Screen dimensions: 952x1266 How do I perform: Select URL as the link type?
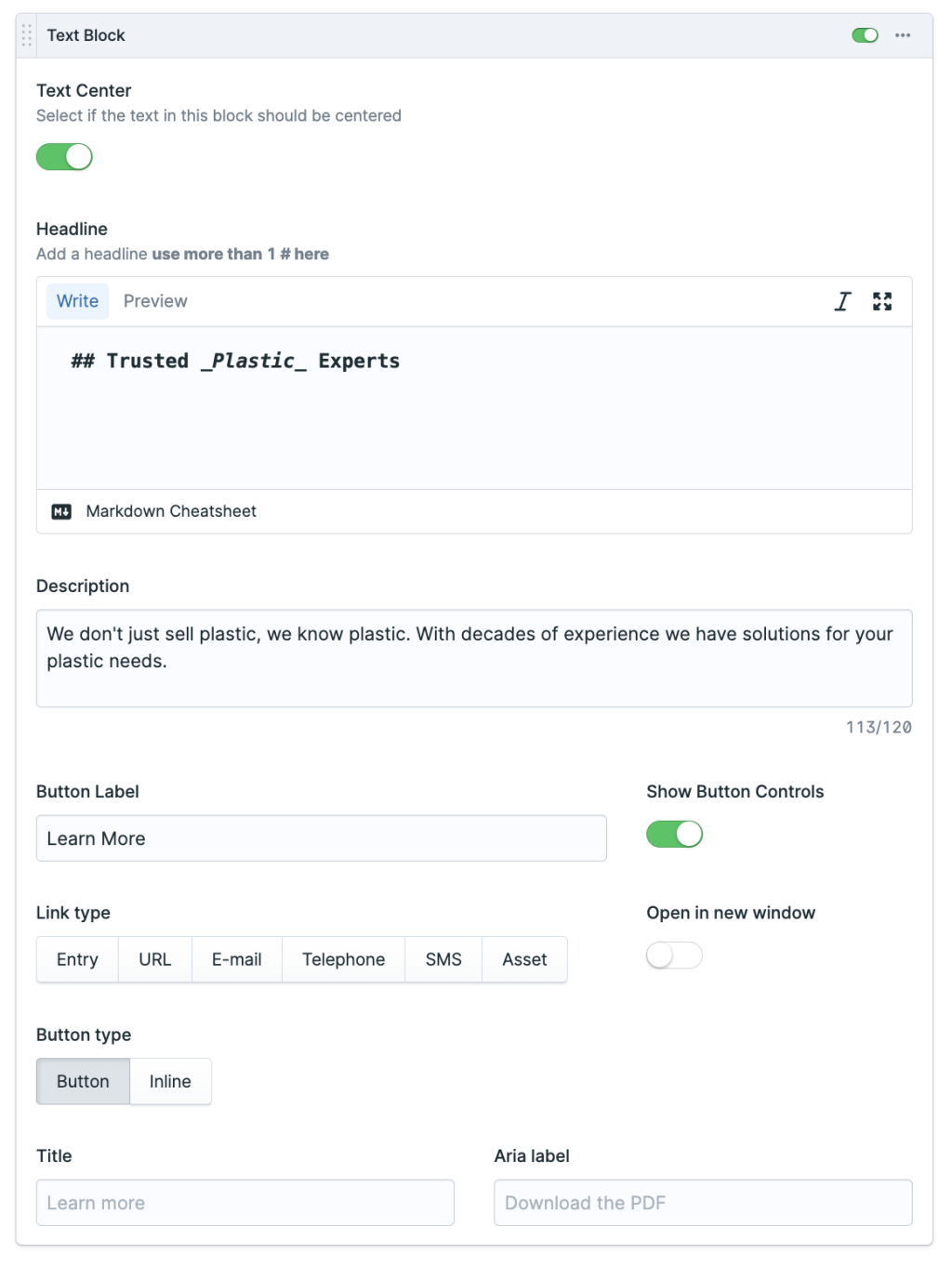[154, 958]
